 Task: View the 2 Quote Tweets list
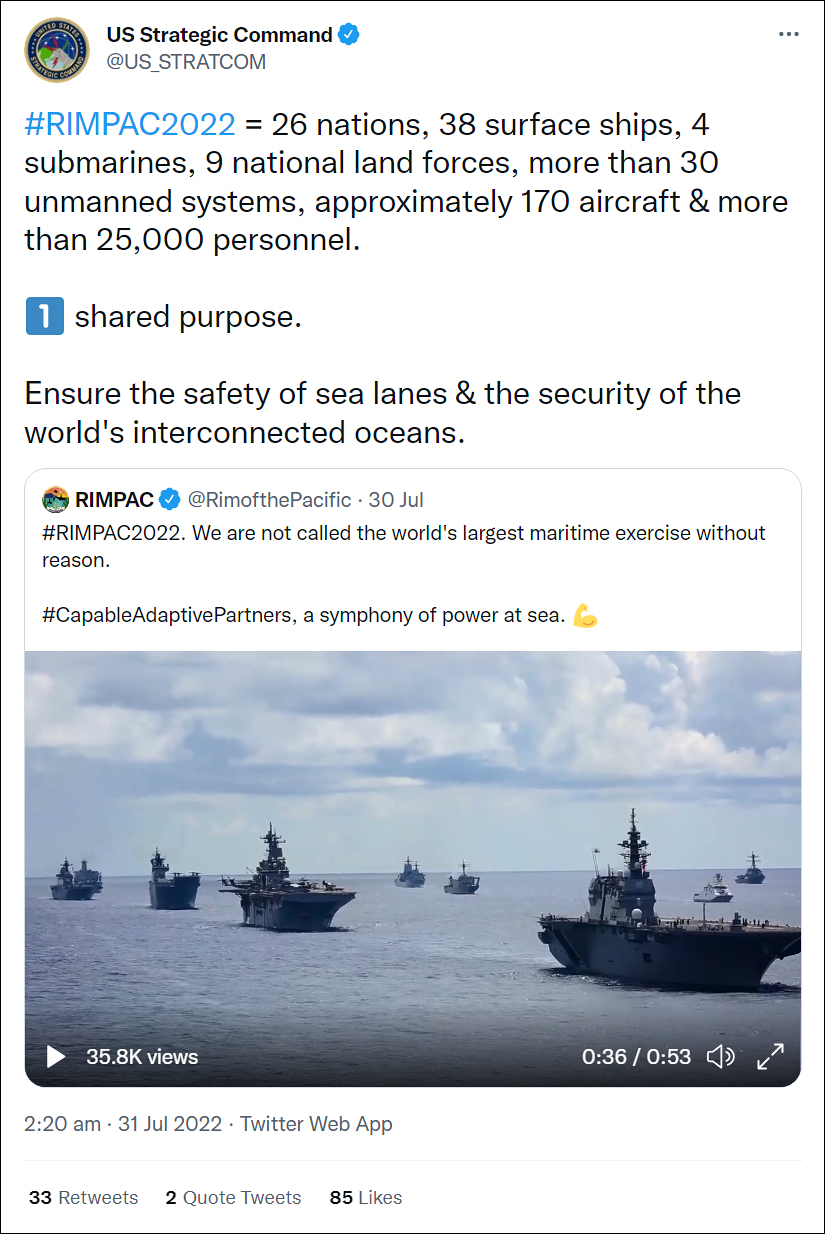(233, 1197)
